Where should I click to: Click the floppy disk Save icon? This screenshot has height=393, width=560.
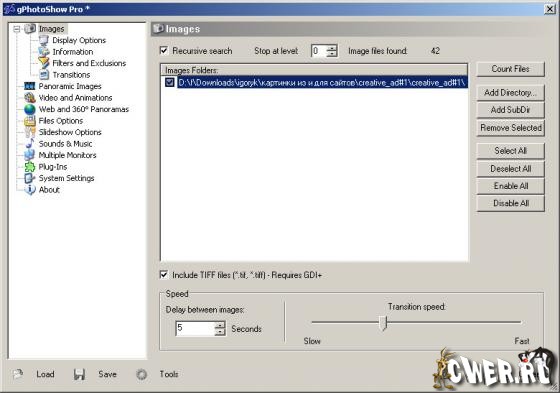[x=79, y=374]
